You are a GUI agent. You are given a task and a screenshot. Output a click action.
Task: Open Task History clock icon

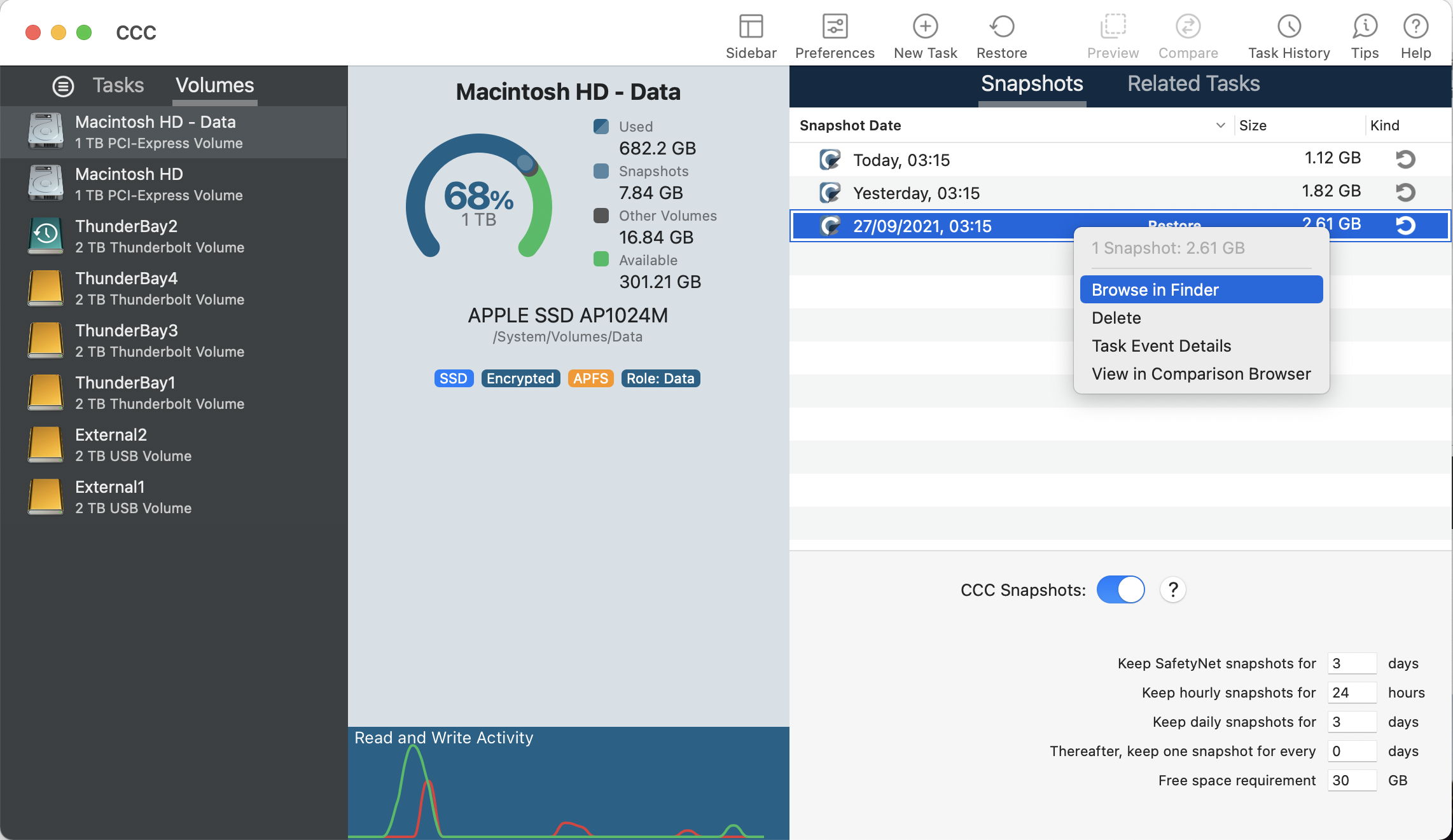click(x=1289, y=27)
